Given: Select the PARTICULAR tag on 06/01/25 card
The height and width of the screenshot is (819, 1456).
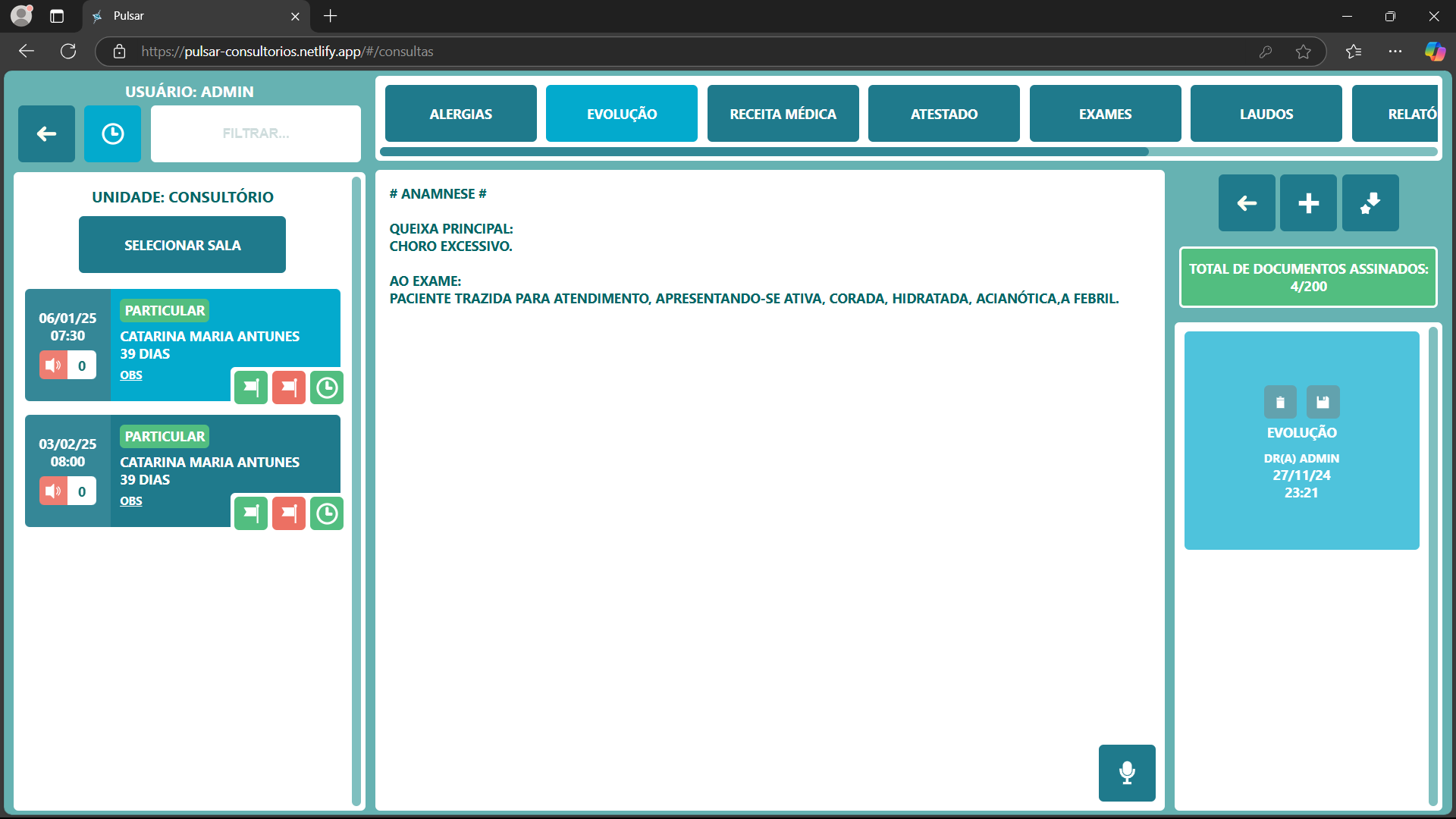Looking at the screenshot, I should (165, 310).
